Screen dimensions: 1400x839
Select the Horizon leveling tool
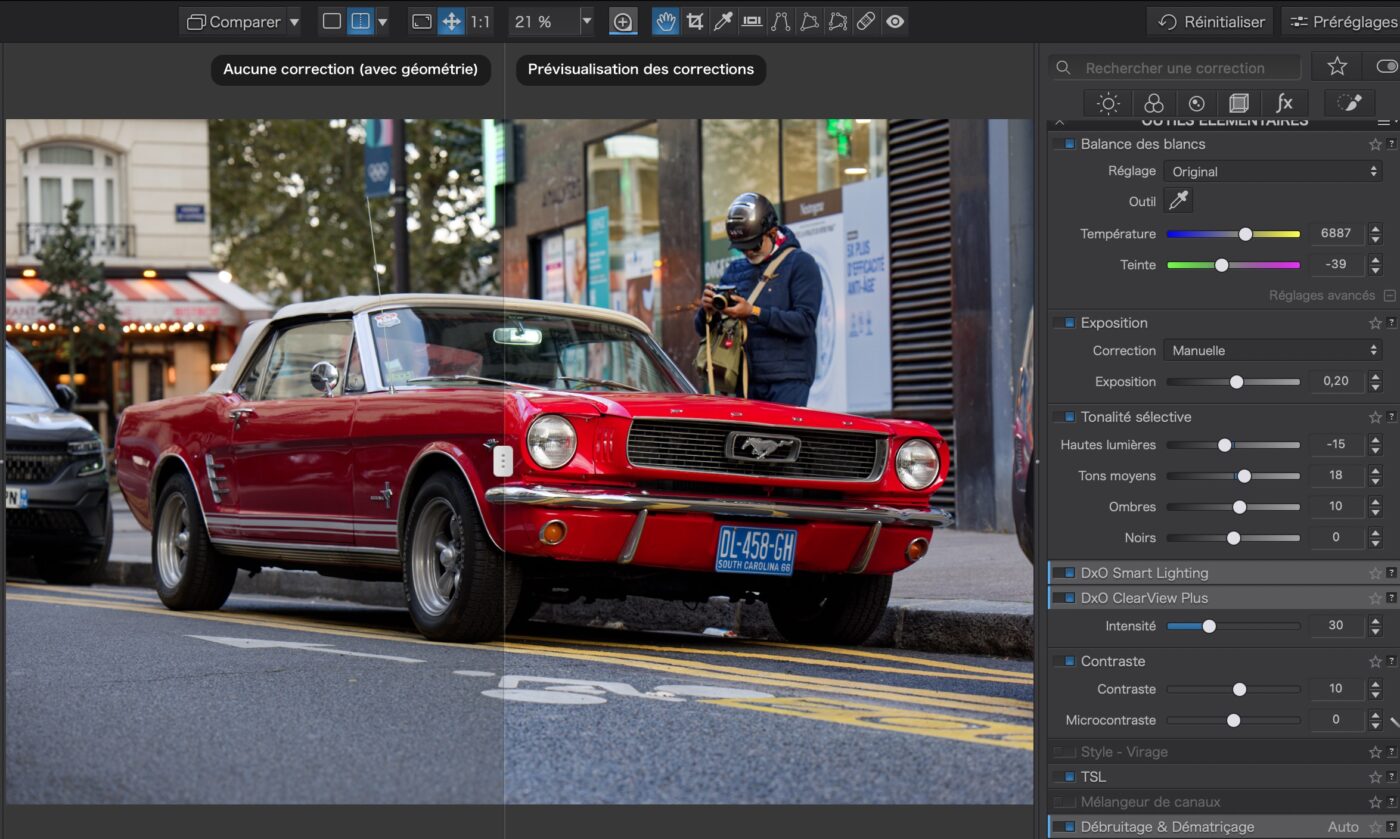752,21
